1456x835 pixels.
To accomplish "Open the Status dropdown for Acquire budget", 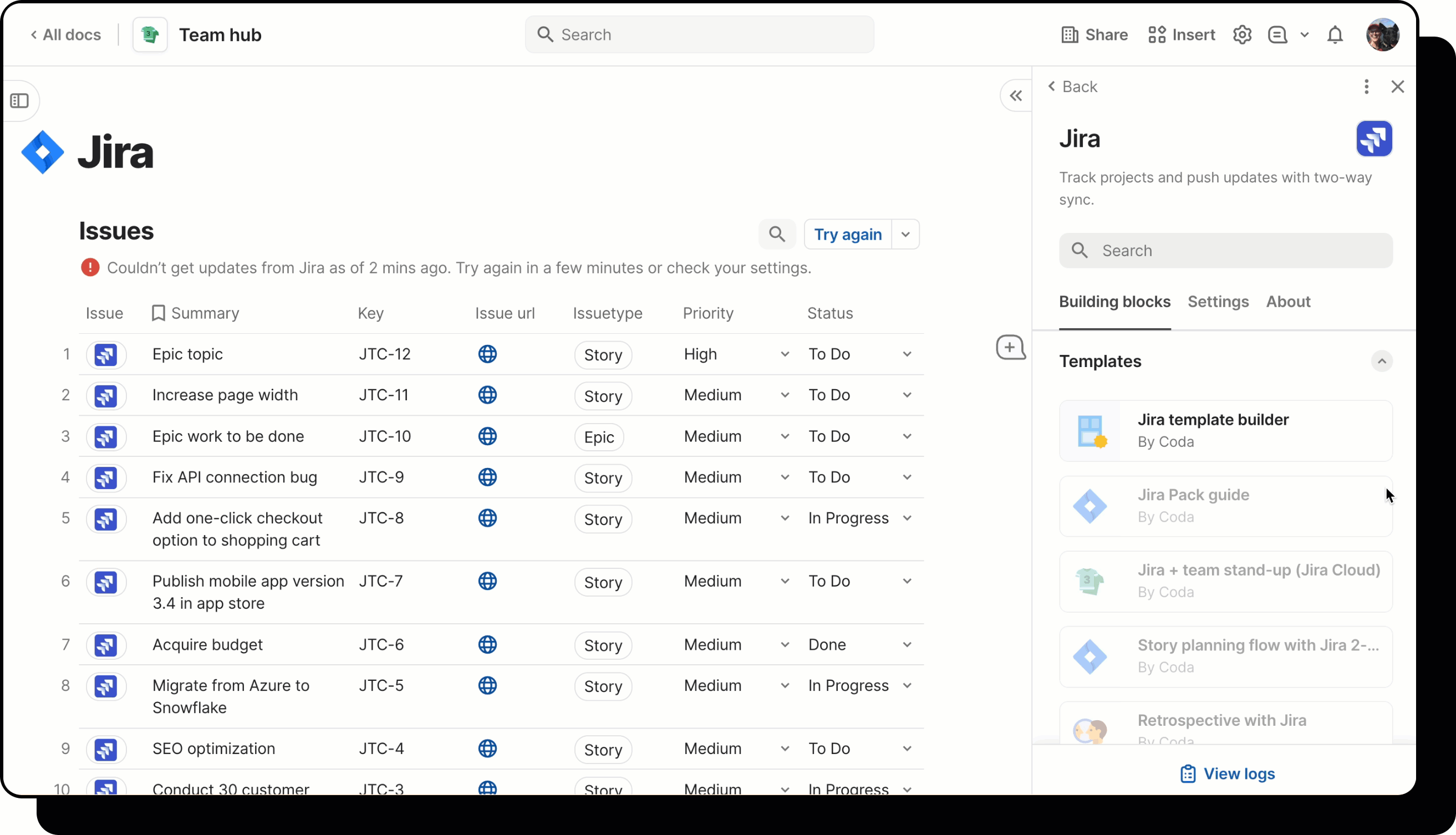I will tap(907, 645).
